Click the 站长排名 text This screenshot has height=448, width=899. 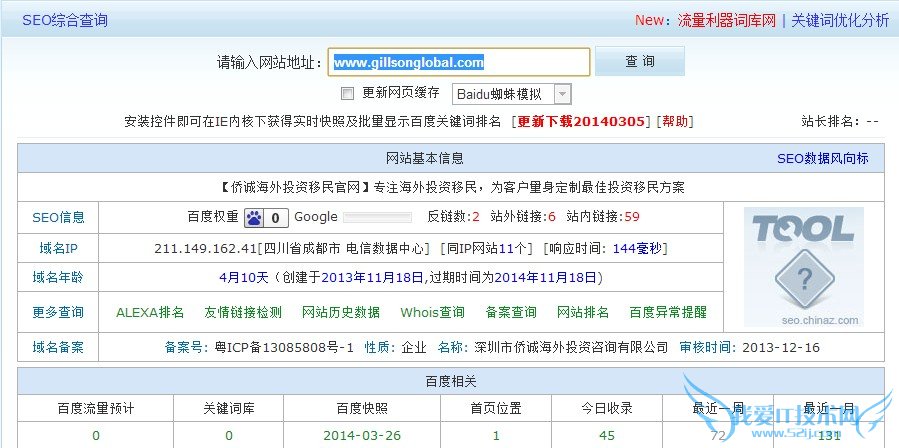tap(840, 122)
